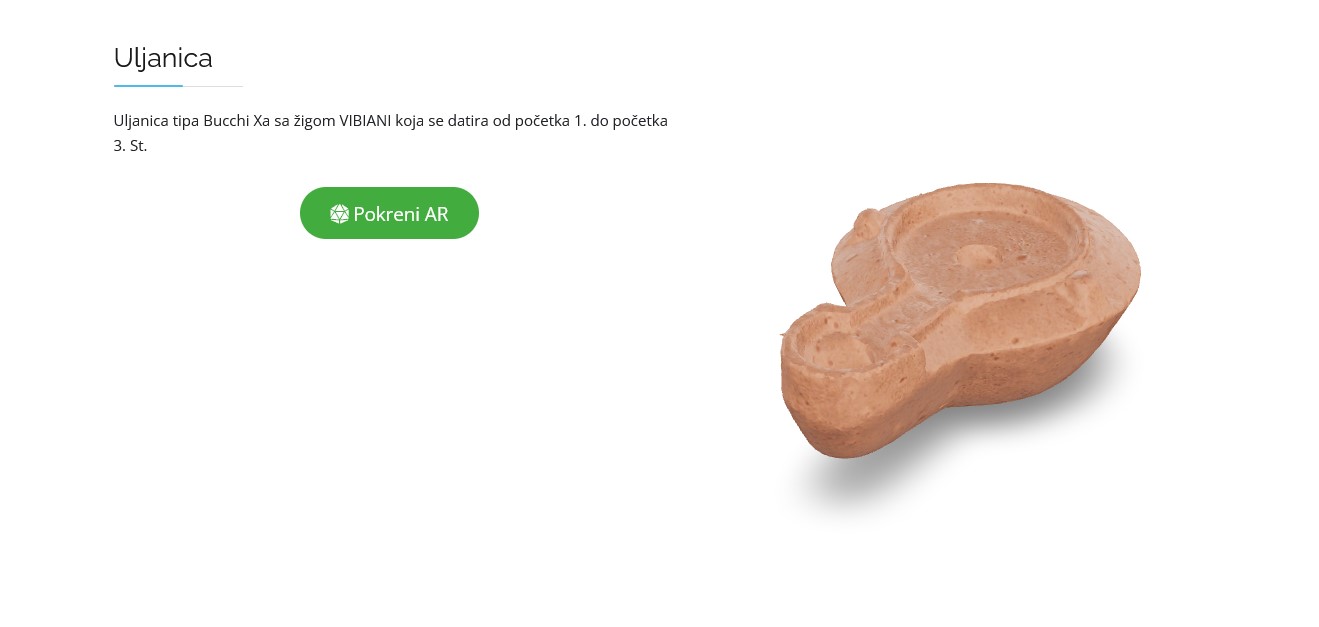Click the word Pokreni on the button
This screenshot has width=1319, height=627.
coord(387,214)
